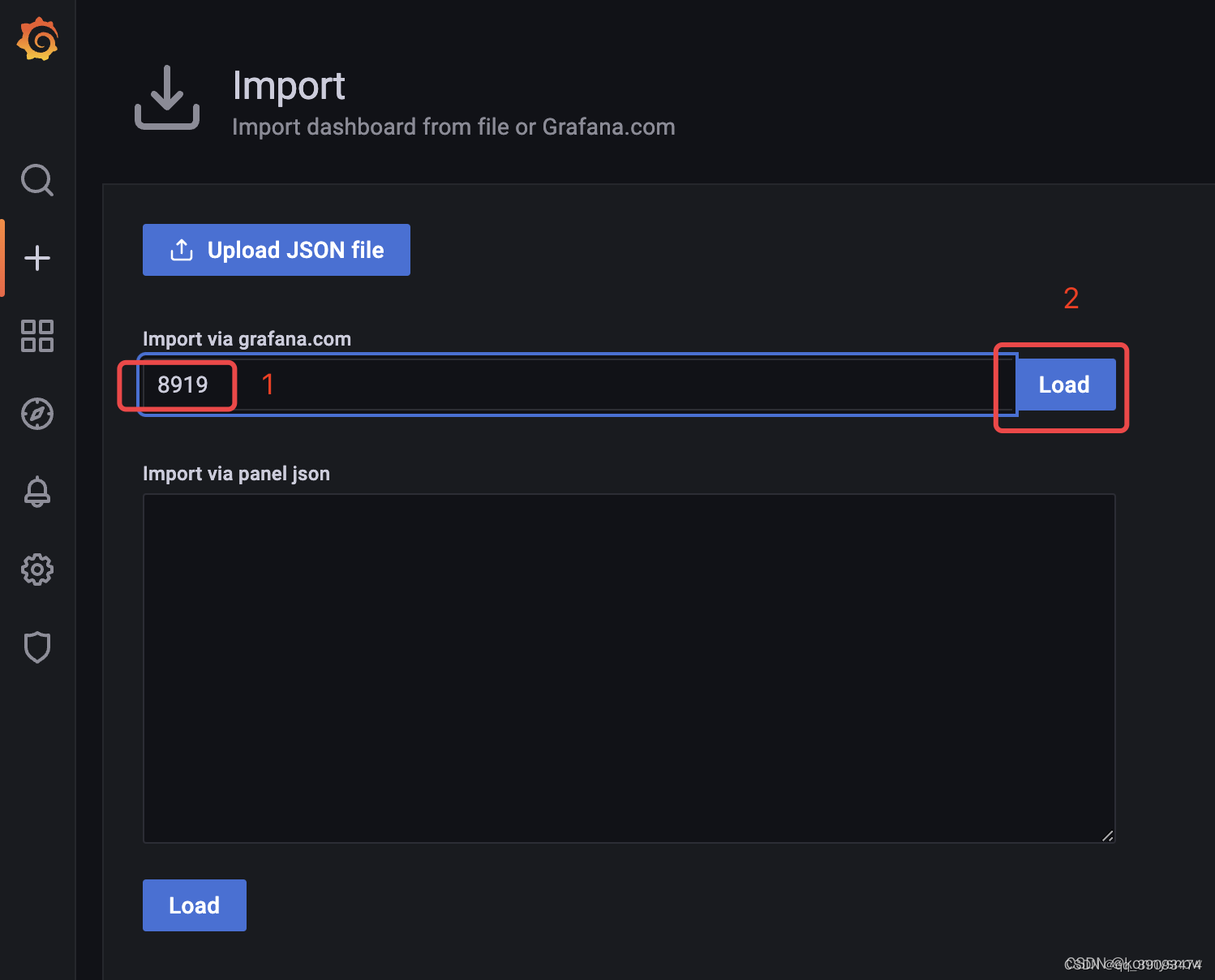Click the large Import download icon in header
The width and height of the screenshot is (1215, 980).
click(x=167, y=97)
